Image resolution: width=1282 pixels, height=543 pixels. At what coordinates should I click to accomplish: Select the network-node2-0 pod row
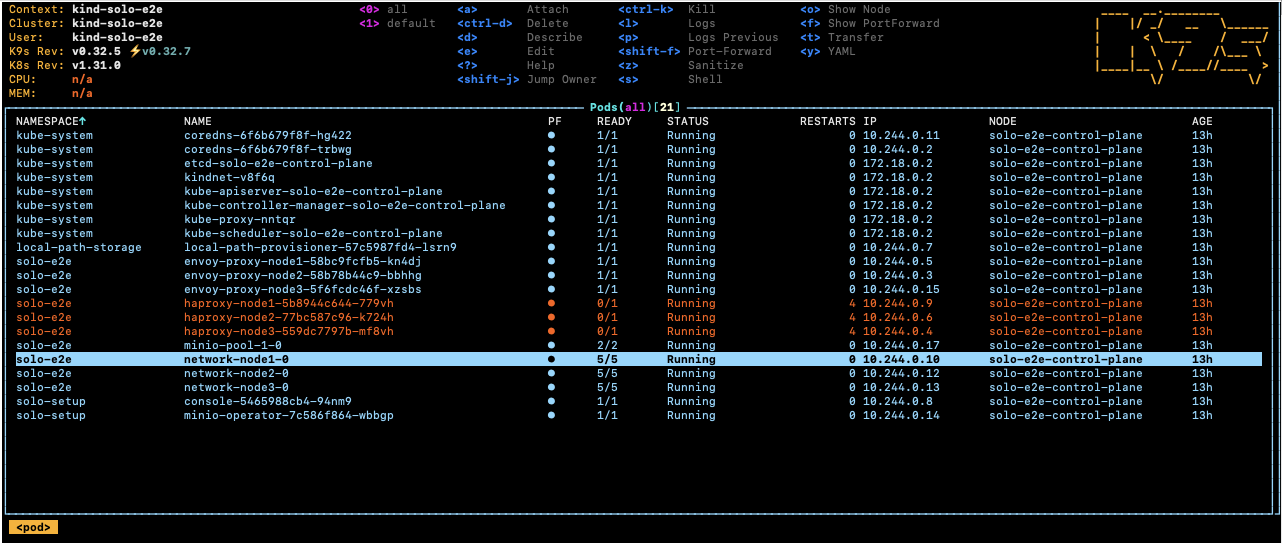coord(236,373)
